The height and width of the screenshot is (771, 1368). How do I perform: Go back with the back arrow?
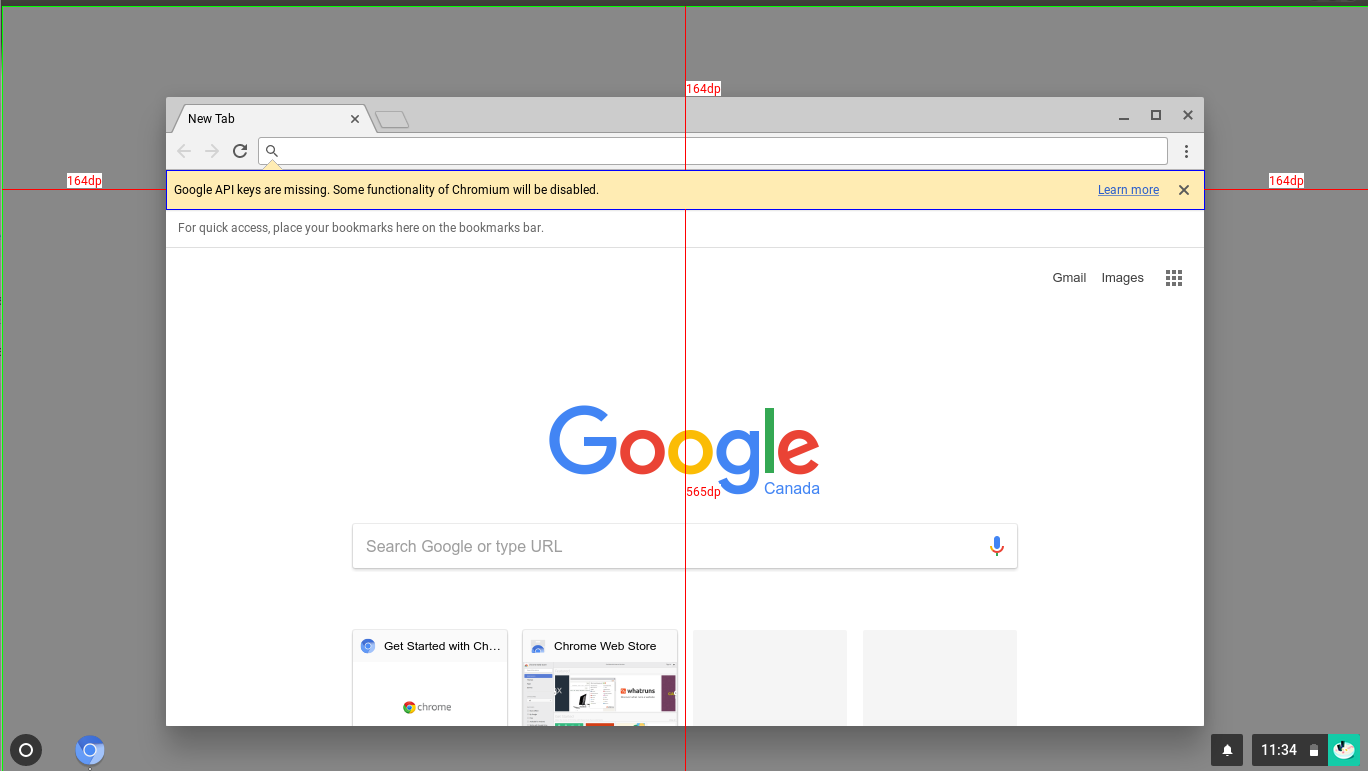184,151
